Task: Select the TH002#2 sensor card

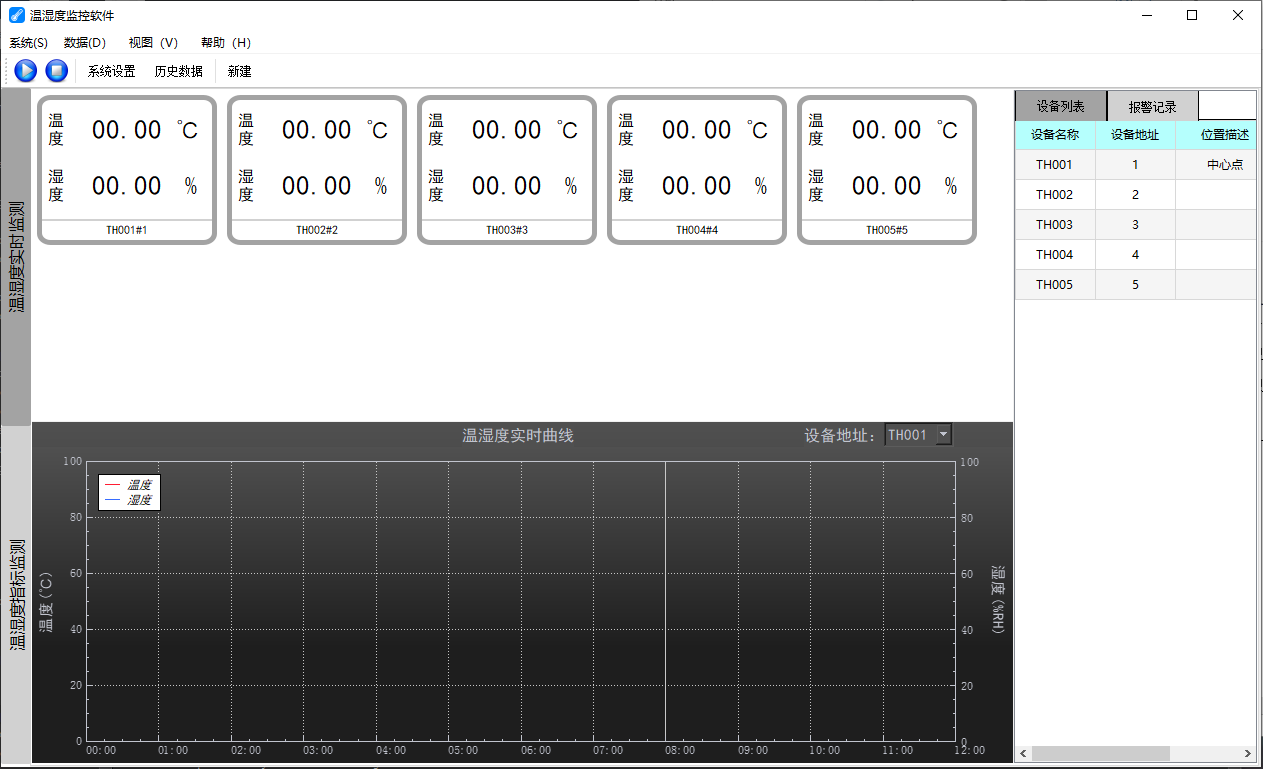Action: pos(316,170)
